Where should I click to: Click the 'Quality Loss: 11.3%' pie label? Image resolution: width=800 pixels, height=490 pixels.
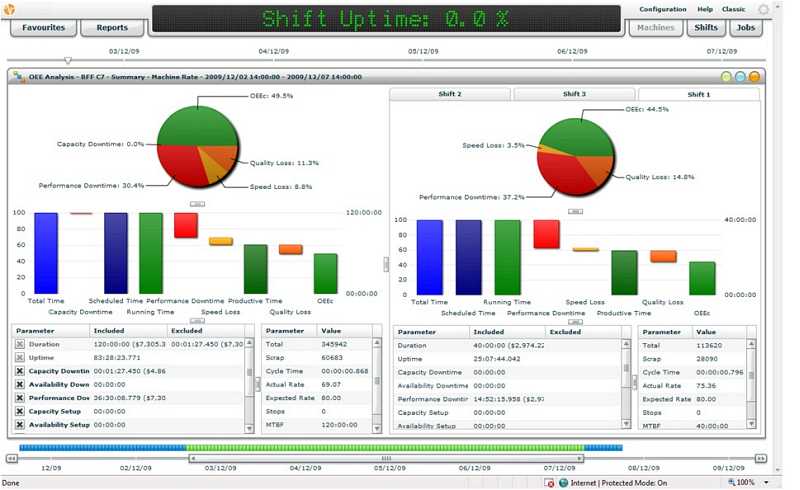pyautogui.click(x=284, y=163)
